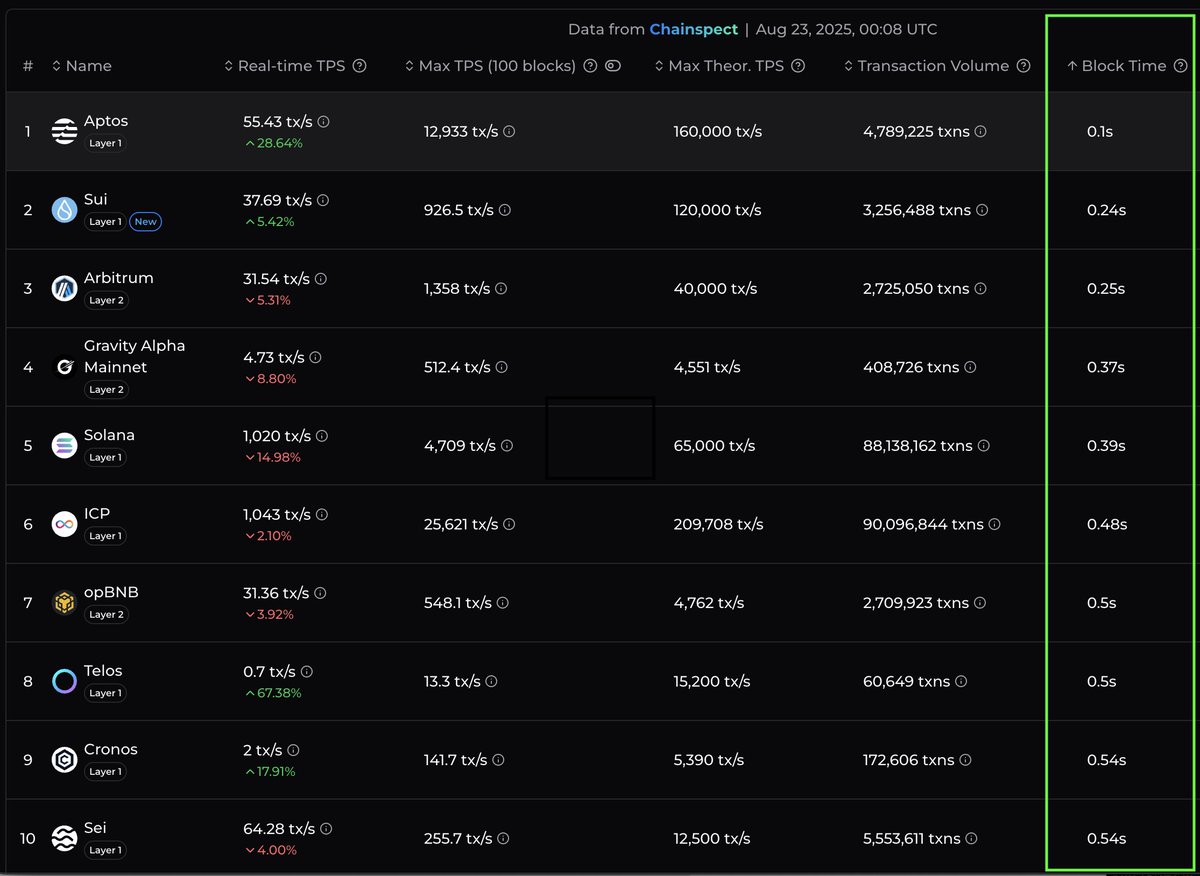This screenshot has height=876, width=1200.
Task: Click info icon next to 5,553,611 txns
Action: pos(972,839)
